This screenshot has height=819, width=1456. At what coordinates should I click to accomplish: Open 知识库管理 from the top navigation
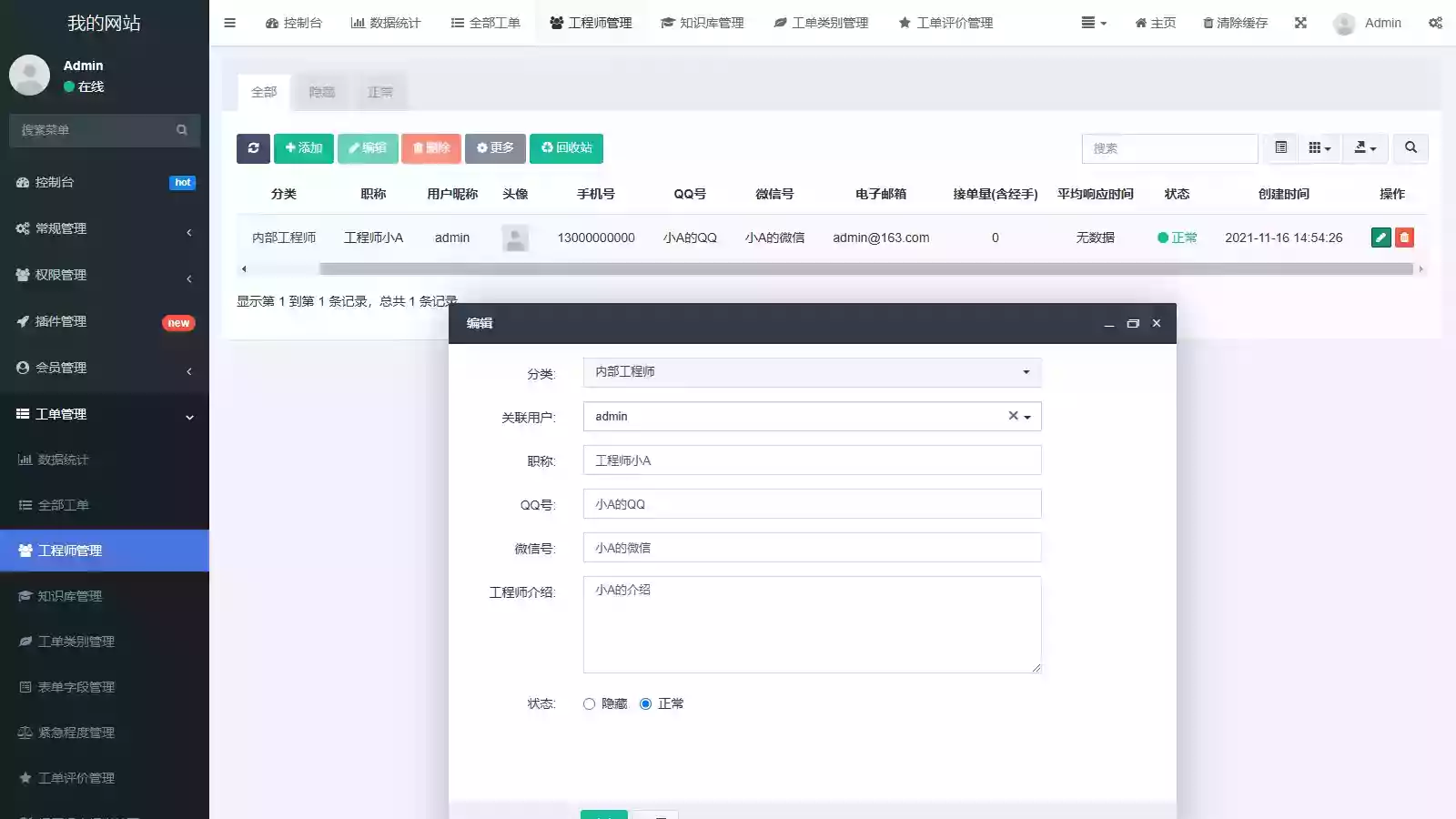click(703, 23)
